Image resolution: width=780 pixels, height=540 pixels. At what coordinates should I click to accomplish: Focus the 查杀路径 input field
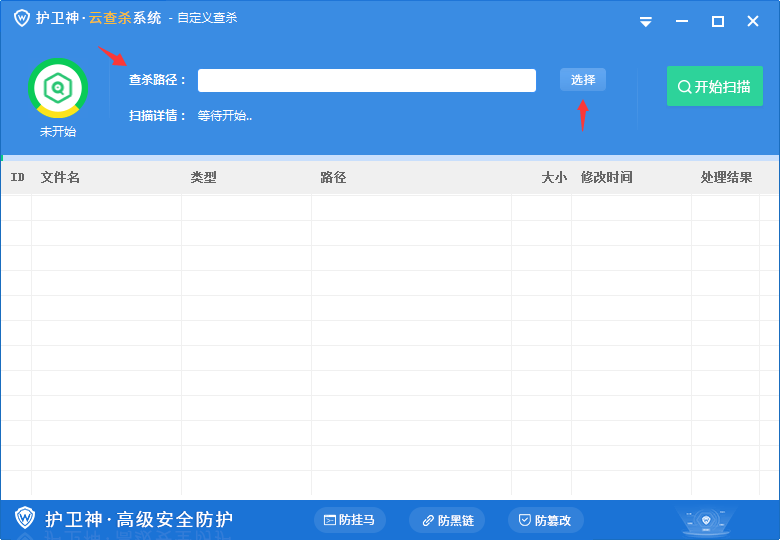coord(366,80)
